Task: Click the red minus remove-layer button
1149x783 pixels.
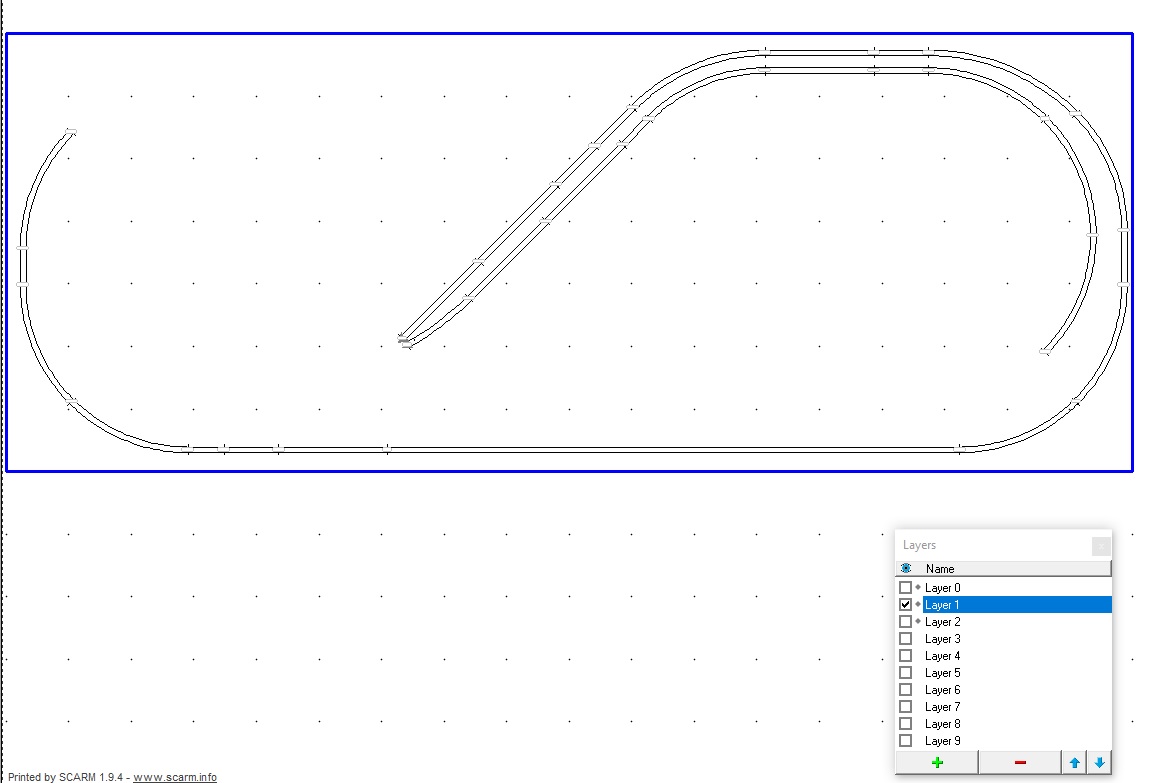Action: 1019,762
